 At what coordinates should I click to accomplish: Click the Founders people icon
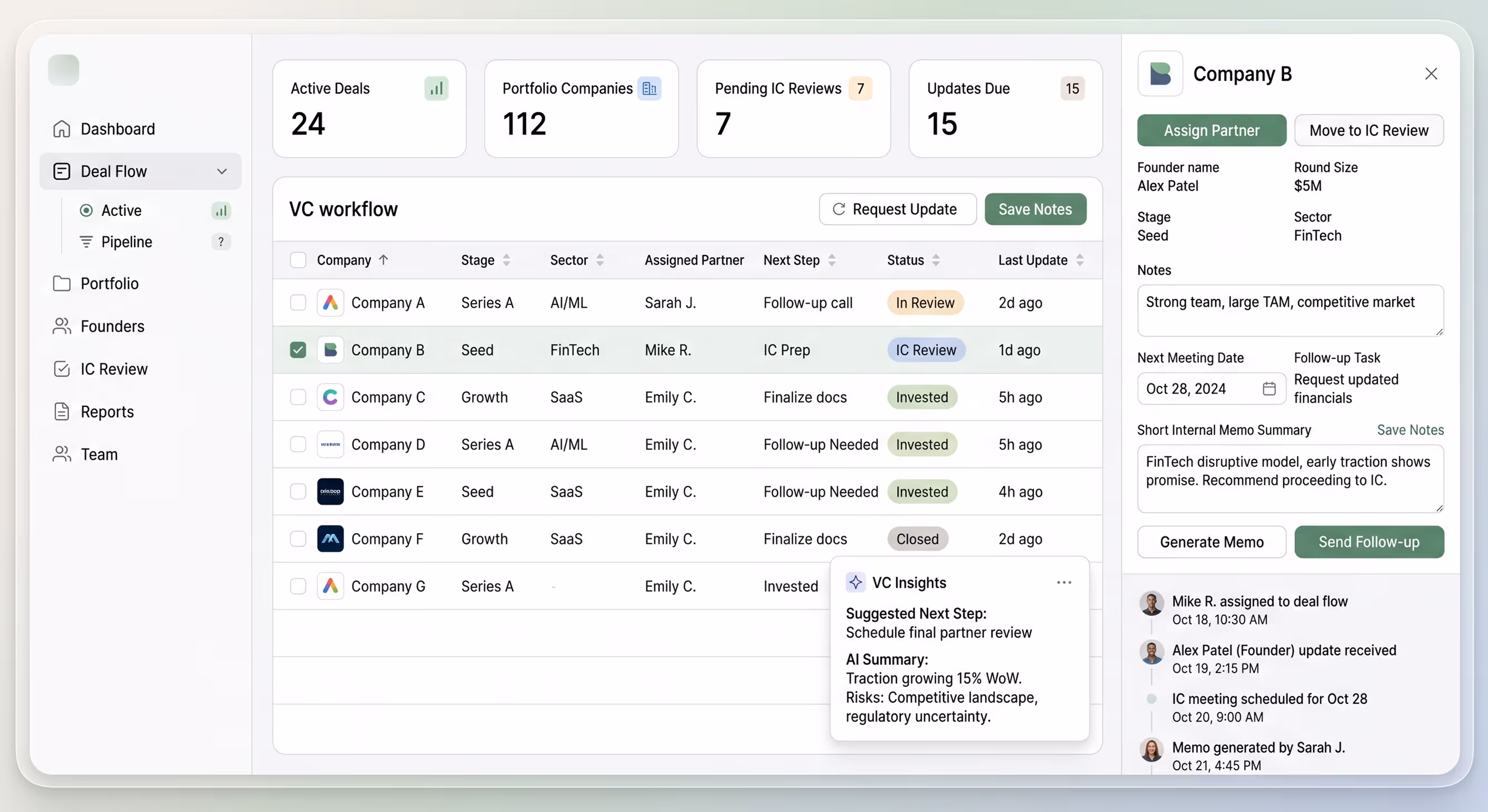62,326
